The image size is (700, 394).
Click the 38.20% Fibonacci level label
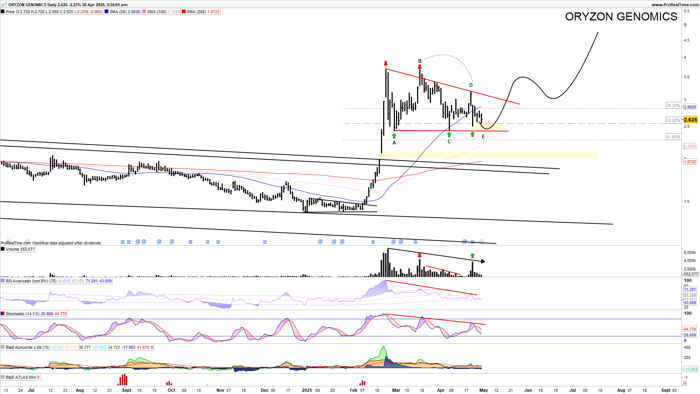point(673,106)
